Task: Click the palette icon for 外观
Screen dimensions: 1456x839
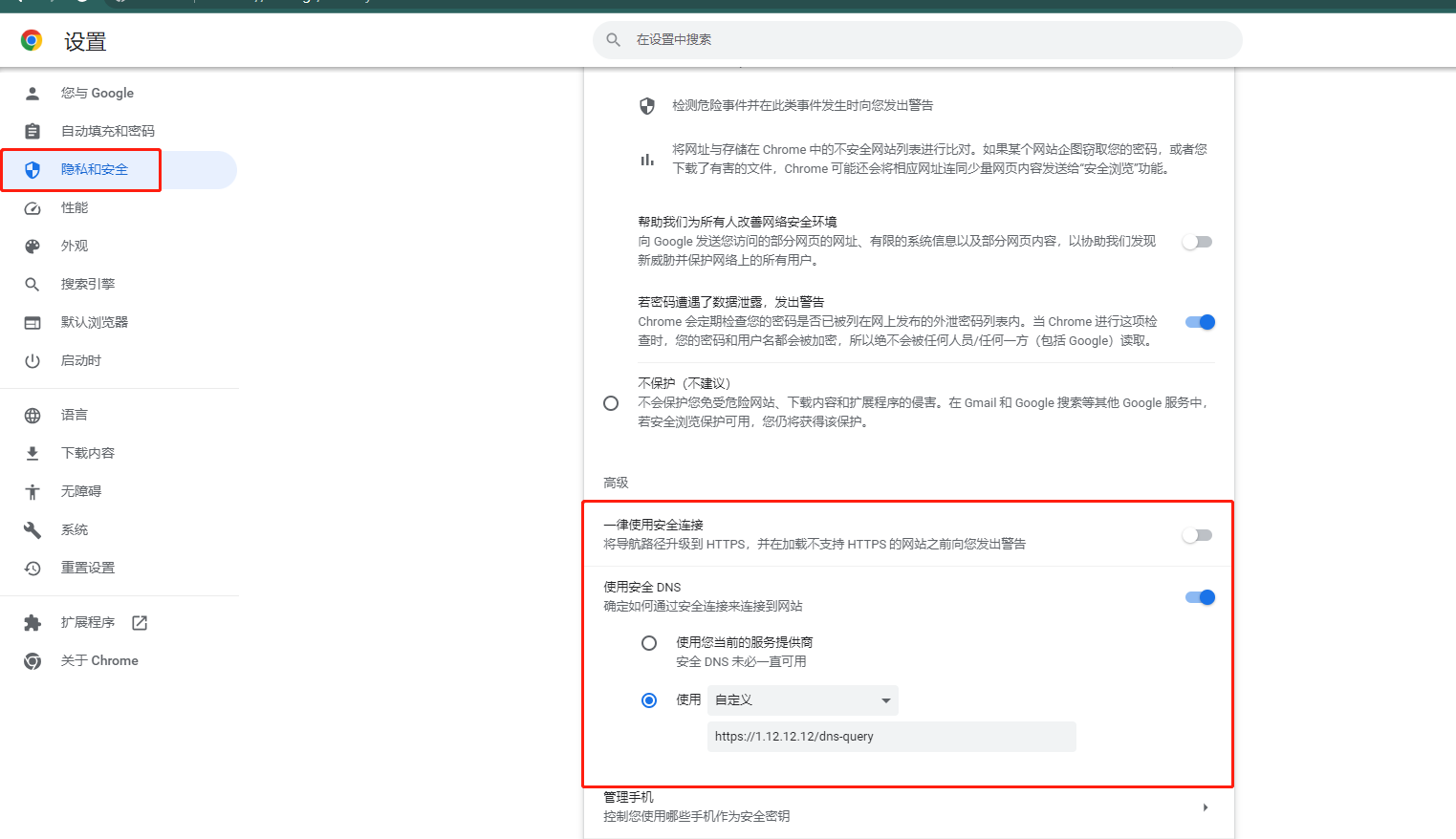Action: (33, 246)
